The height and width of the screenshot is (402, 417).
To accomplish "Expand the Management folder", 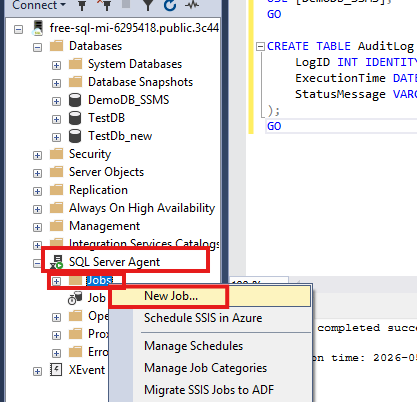I will point(37,227).
